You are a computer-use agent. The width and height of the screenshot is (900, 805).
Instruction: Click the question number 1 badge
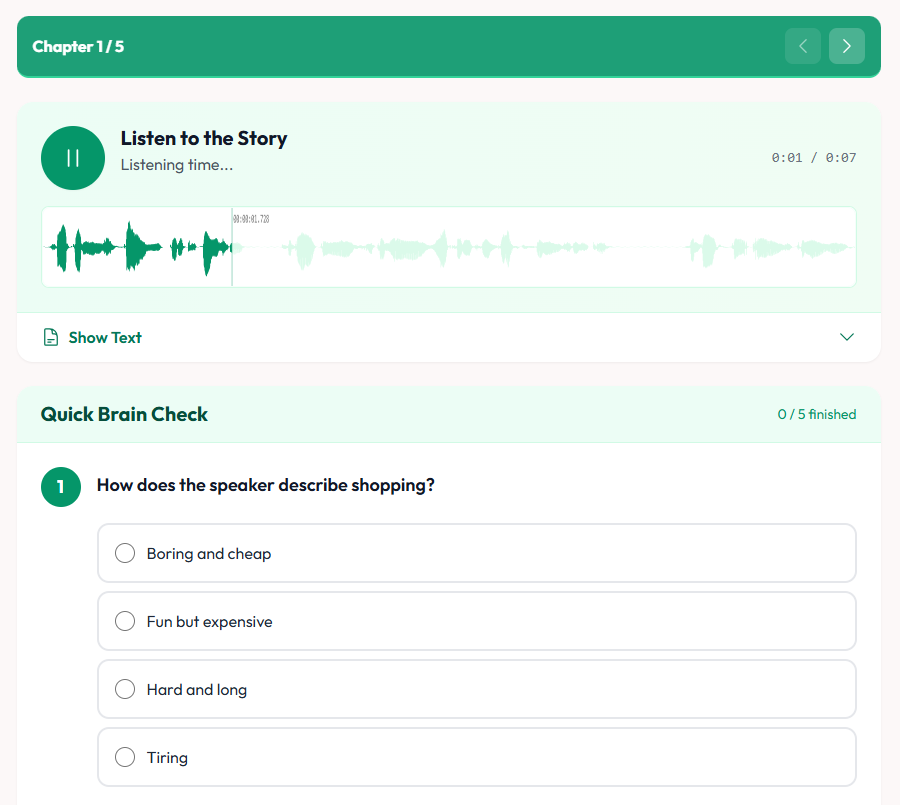tap(60, 487)
